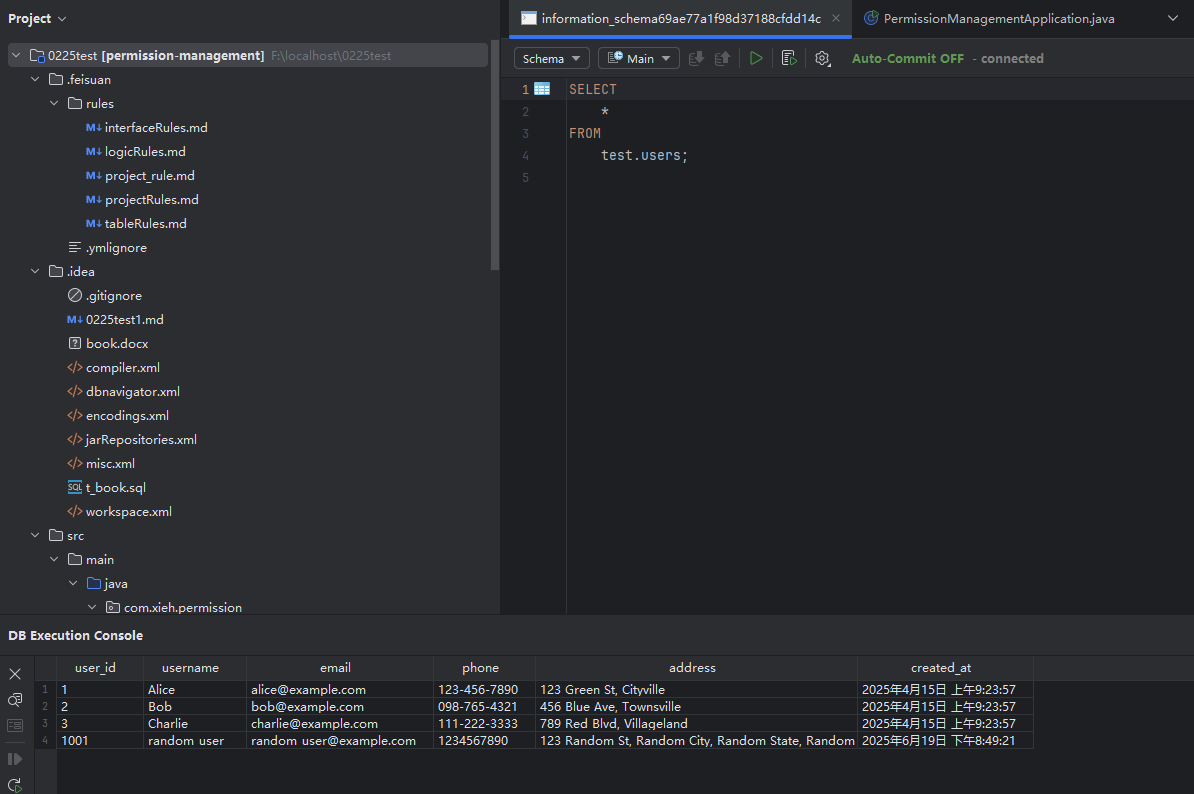Close the DB Execution Console result
This screenshot has height=794, width=1194.
point(15,674)
